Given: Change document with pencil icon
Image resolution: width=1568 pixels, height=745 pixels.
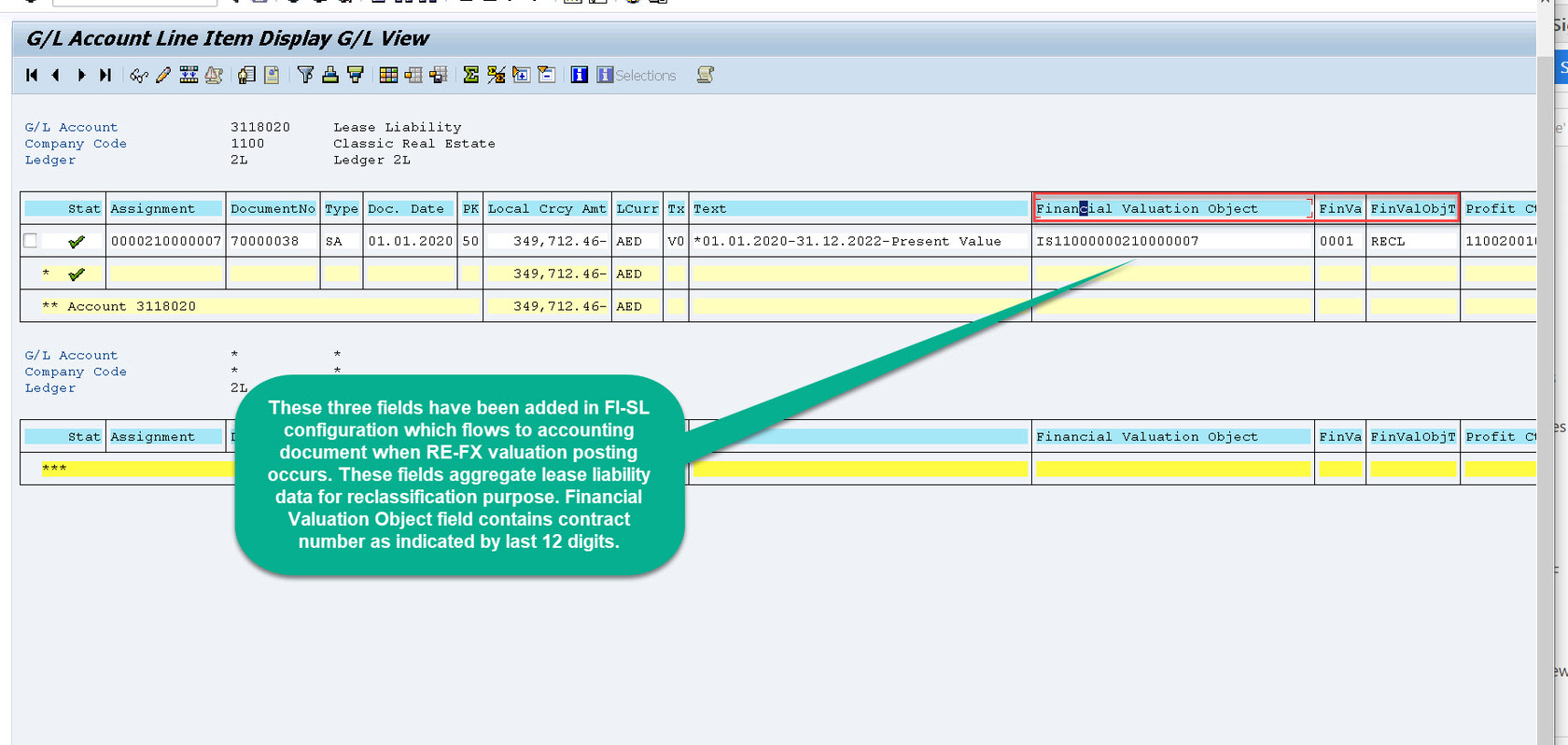Looking at the screenshot, I should click(163, 76).
